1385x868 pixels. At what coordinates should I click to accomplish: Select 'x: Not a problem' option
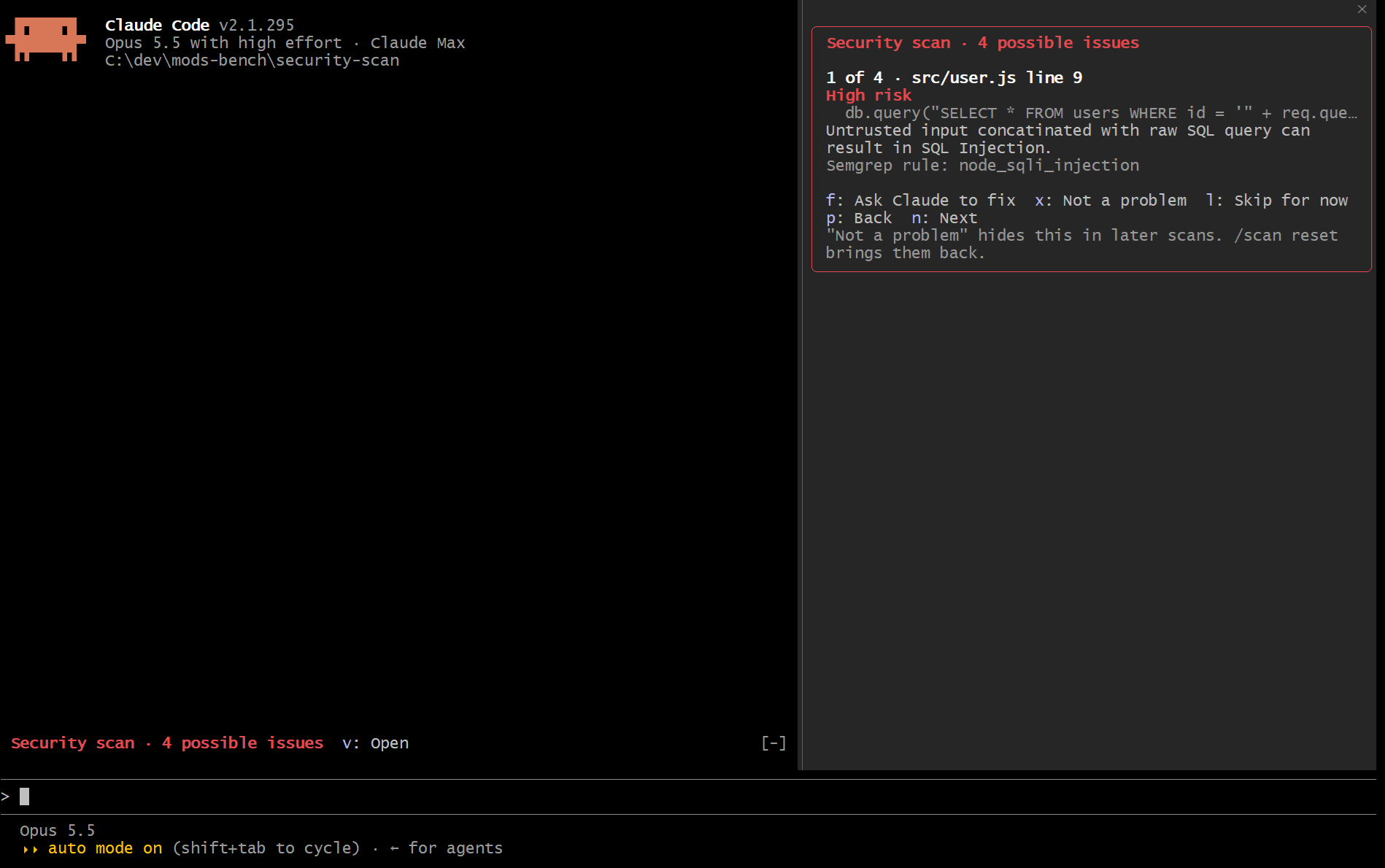point(1111,201)
